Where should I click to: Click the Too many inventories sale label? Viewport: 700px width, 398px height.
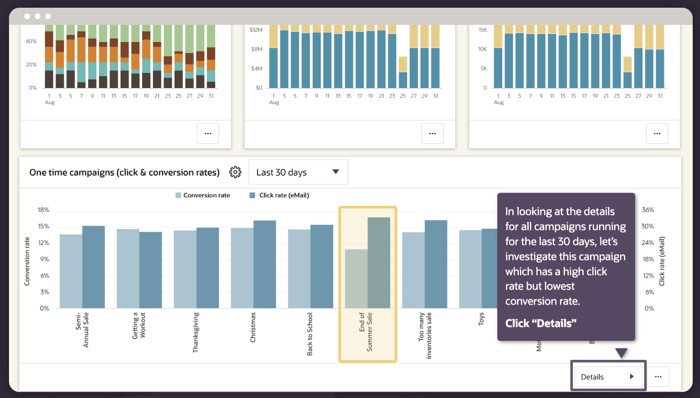[x=425, y=336]
